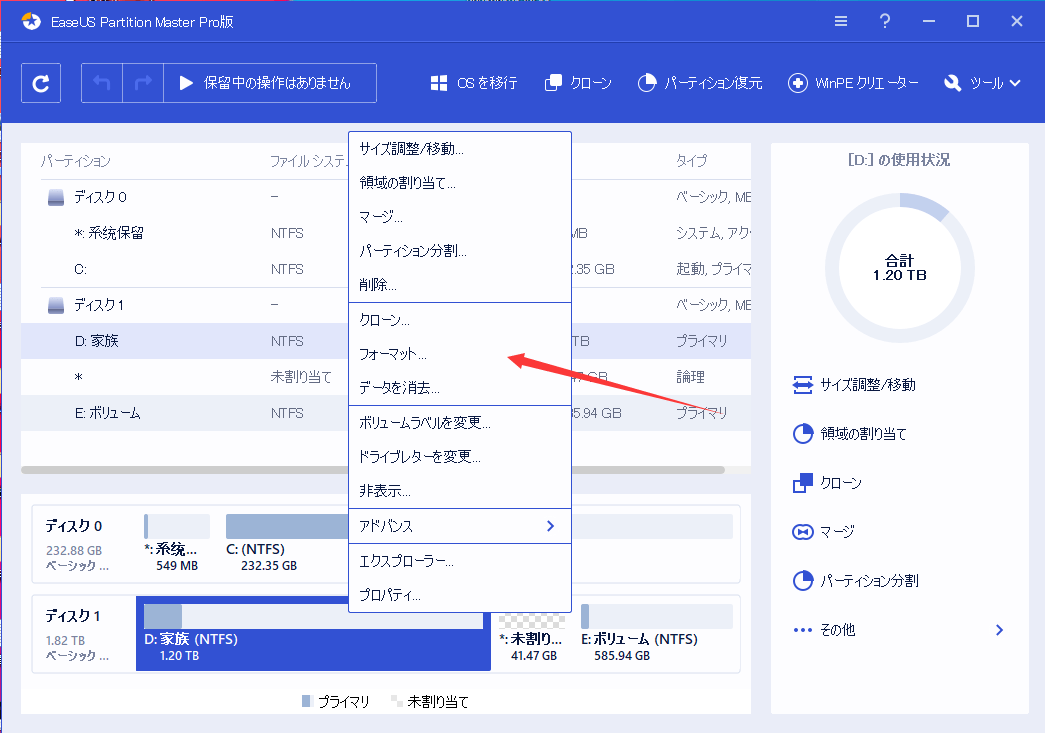Viewport: 1045px width, 733px height.
Task: Click the 領域の割り当て sidebar icon
Action: pos(802,434)
